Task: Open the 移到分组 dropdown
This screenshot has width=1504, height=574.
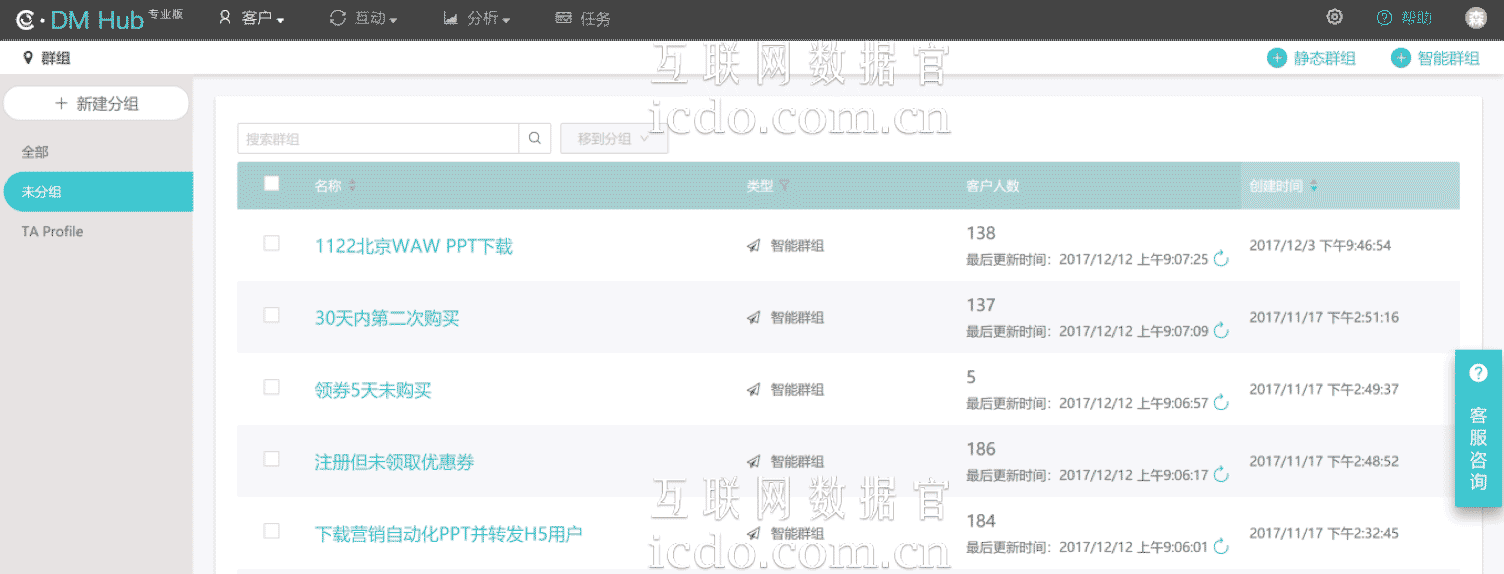Action: point(613,139)
